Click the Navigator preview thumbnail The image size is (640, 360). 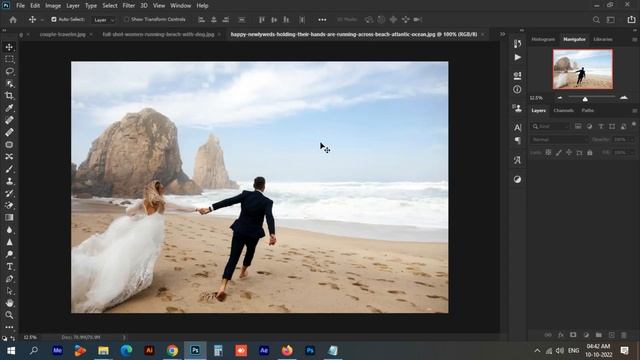pos(582,69)
